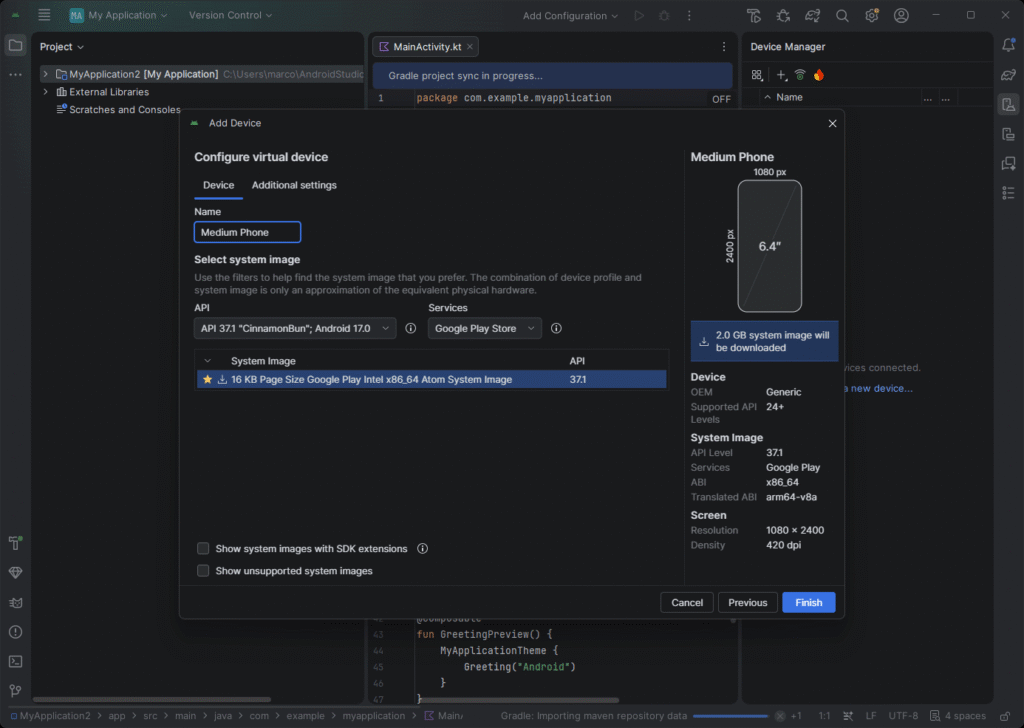
Task: Open the user account profile icon
Action: click(x=901, y=16)
